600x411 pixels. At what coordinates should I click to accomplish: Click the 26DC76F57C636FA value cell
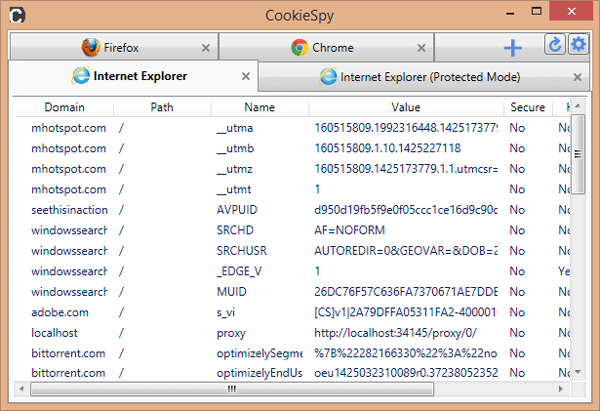pos(406,292)
